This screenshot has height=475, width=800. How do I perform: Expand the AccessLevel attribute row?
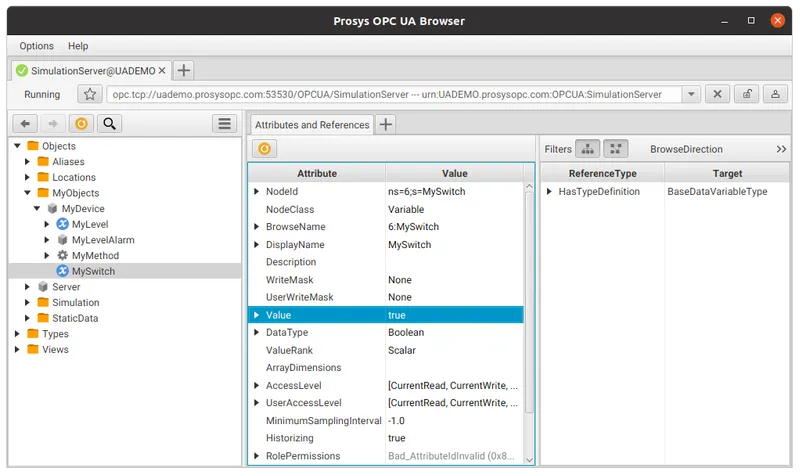coord(257,385)
